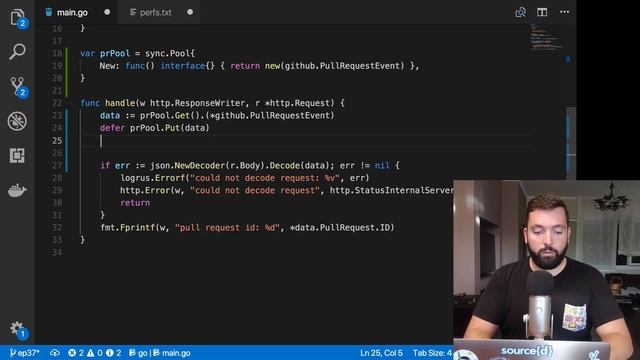Open the editor More Actions ellipsis

(x=564, y=12)
